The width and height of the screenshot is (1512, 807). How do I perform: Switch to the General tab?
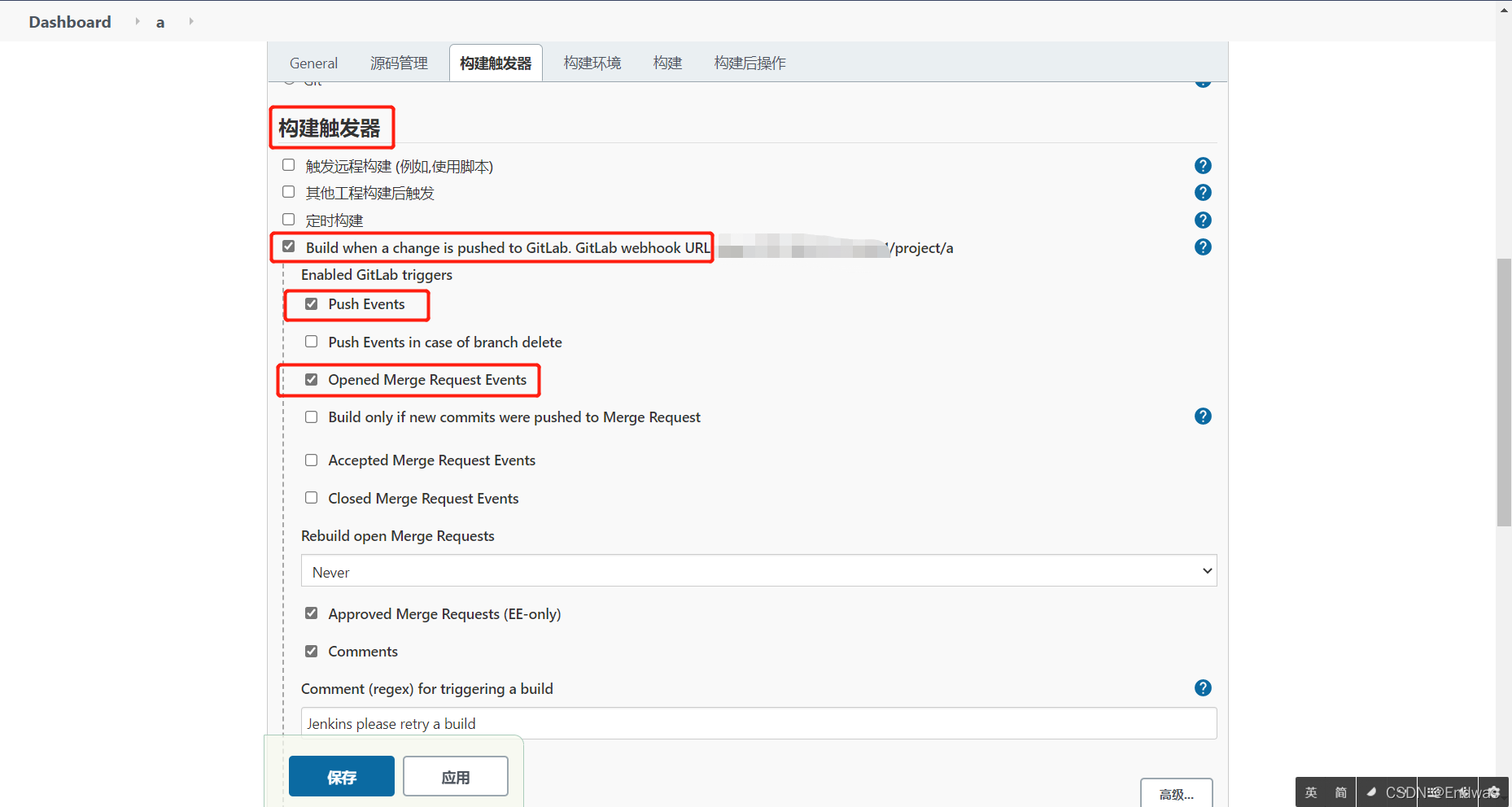[313, 63]
